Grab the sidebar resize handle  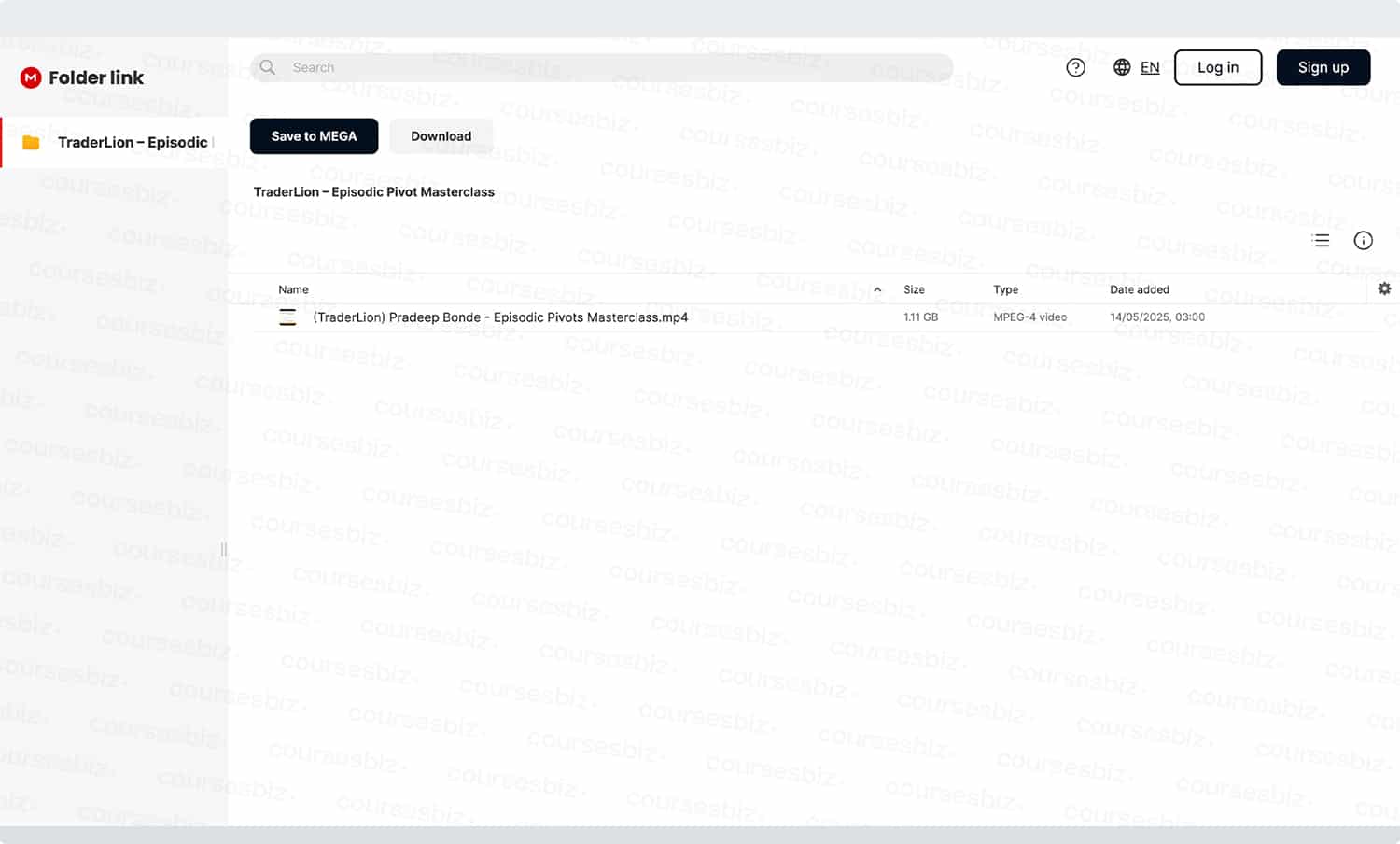(224, 550)
